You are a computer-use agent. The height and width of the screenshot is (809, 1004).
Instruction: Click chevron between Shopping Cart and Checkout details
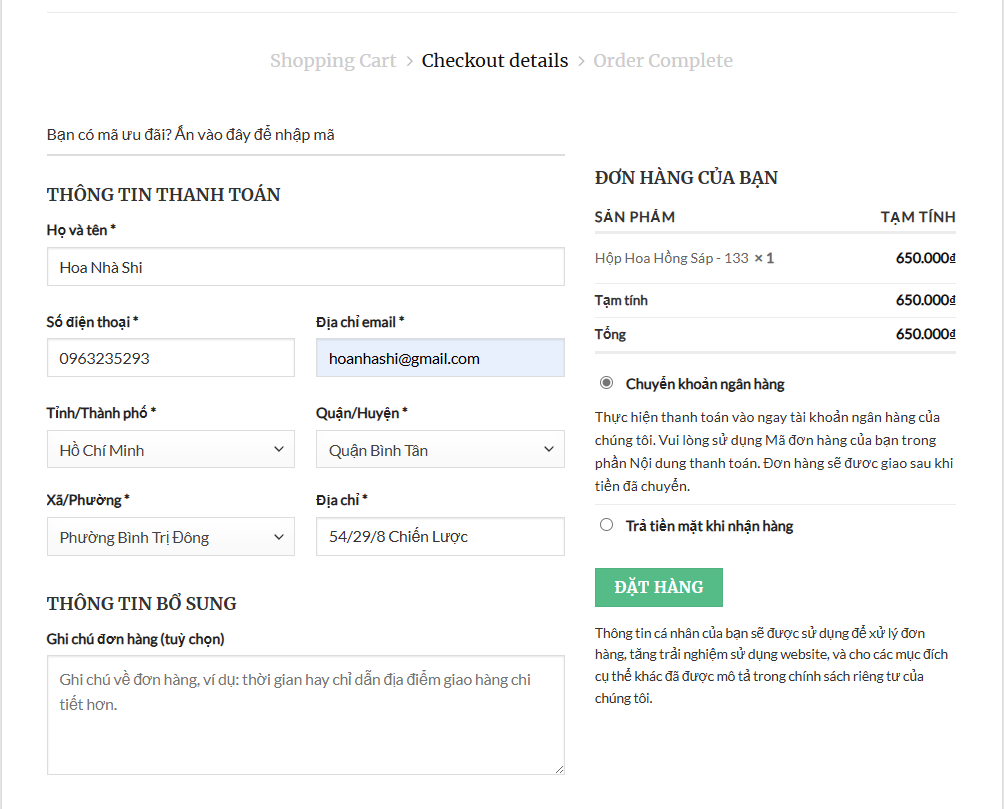click(409, 62)
